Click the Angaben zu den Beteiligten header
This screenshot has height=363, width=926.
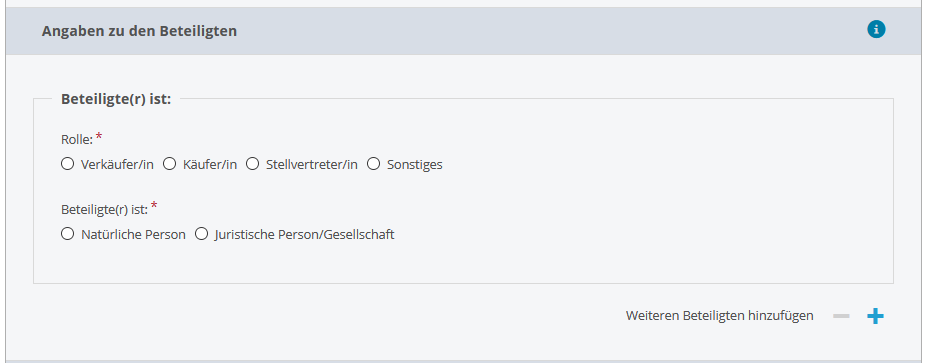[x=139, y=31]
